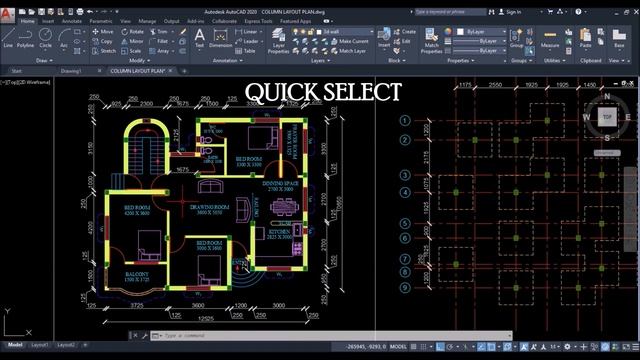This screenshot has height=360, width=640.
Task: Select the Polyline tool
Action: click(x=25, y=38)
